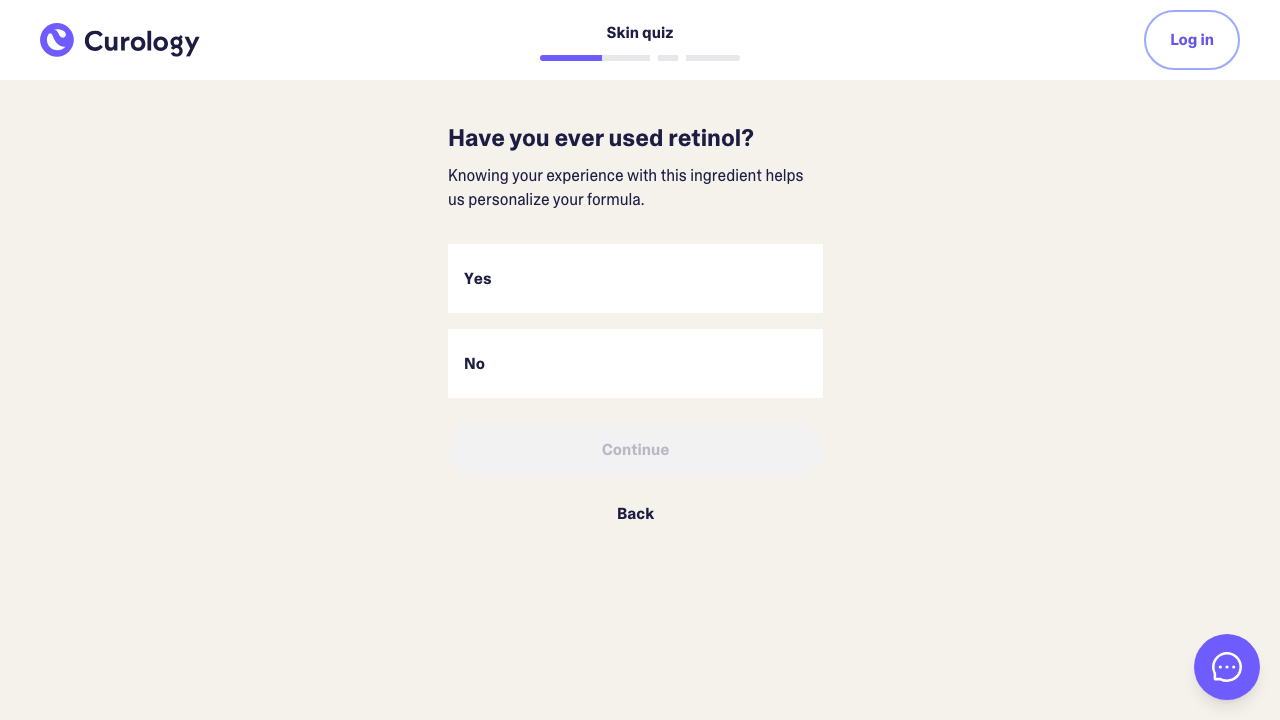1280x720 pixels.
Task: Click the last gray progress segment
Action: click(713, 58)
